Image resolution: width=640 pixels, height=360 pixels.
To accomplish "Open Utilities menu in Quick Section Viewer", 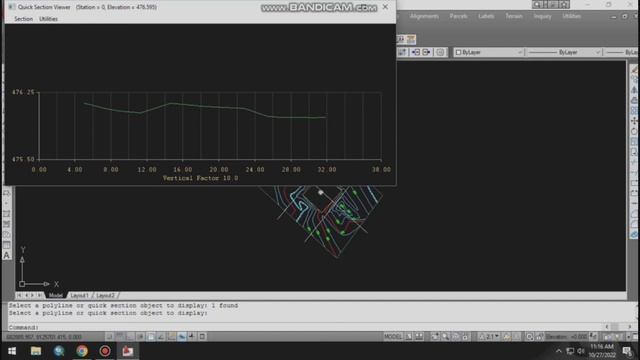I will [48, 19].
